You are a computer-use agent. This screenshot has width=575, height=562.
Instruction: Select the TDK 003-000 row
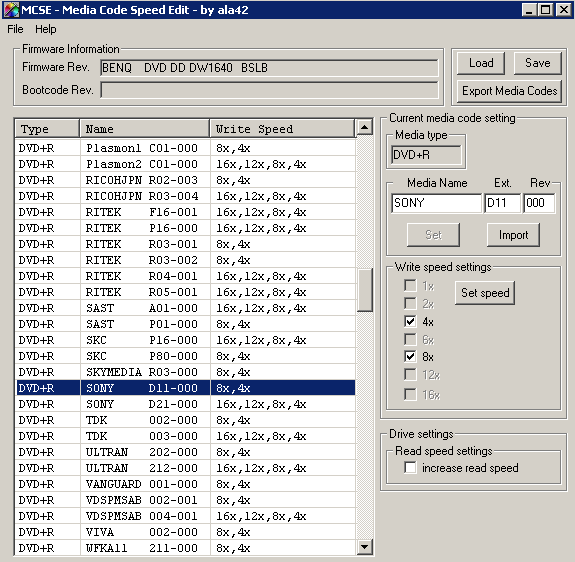pos(186,436)
